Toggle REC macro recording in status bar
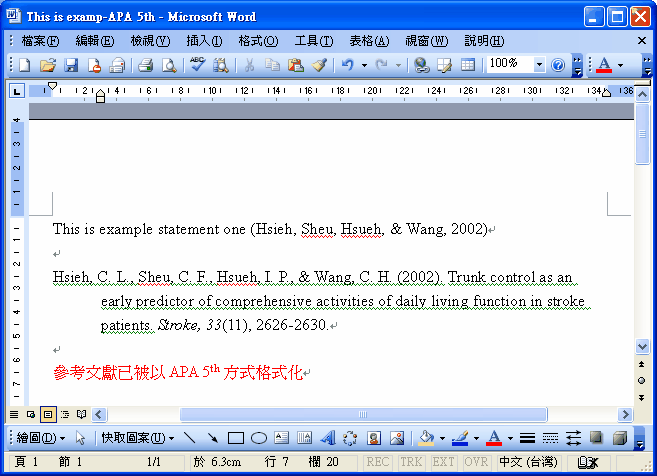Image resolution: width=657 pixels, height=476 pixels. (x=379, y=462)
